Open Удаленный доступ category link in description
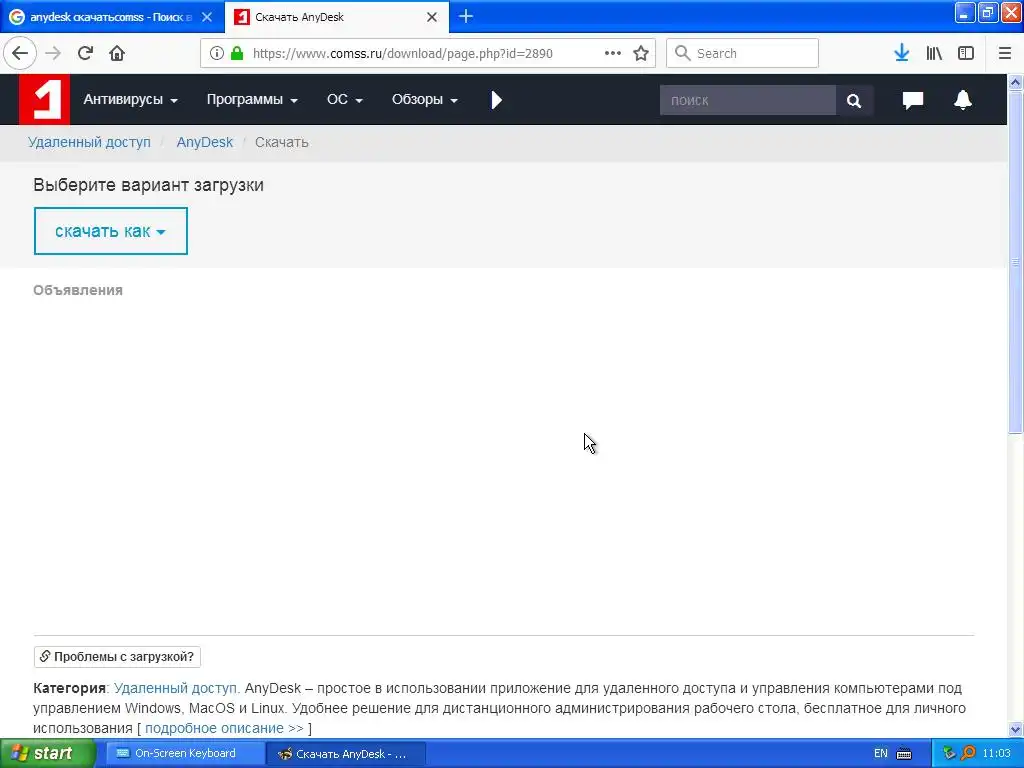This screenshot has width=1024, height=768. click(x=176, y=688)
